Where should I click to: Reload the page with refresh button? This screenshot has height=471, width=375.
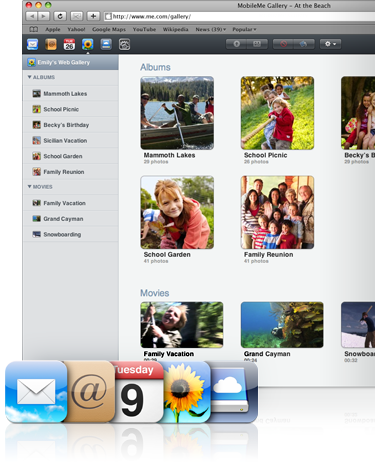[x=60, y=16]
